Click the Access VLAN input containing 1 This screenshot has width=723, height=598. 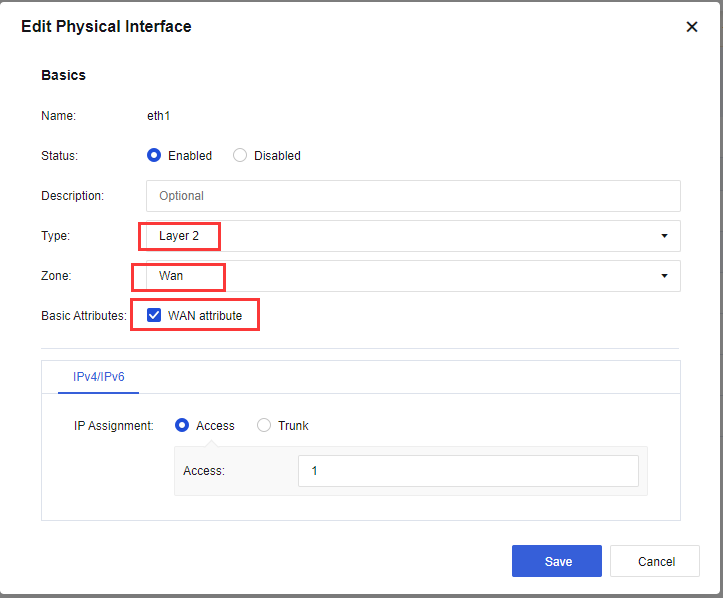467,471
